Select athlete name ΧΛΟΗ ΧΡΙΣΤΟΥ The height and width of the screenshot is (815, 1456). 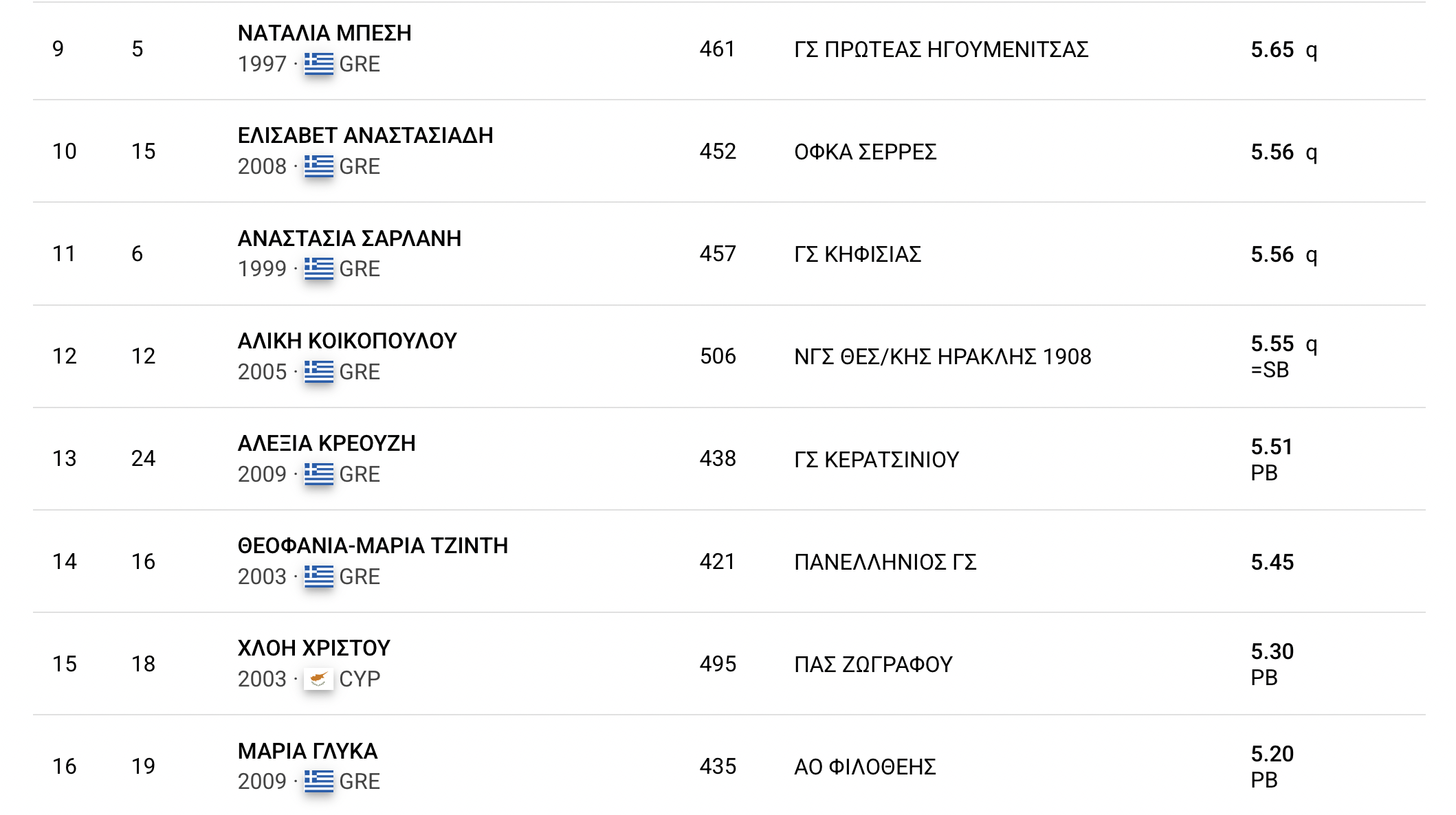point(314,648)
